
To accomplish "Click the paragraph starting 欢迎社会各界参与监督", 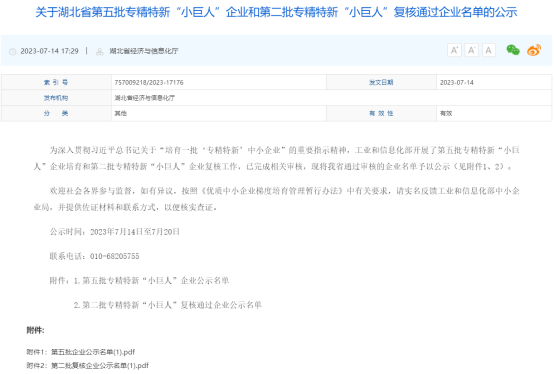I will coord(276,199).
